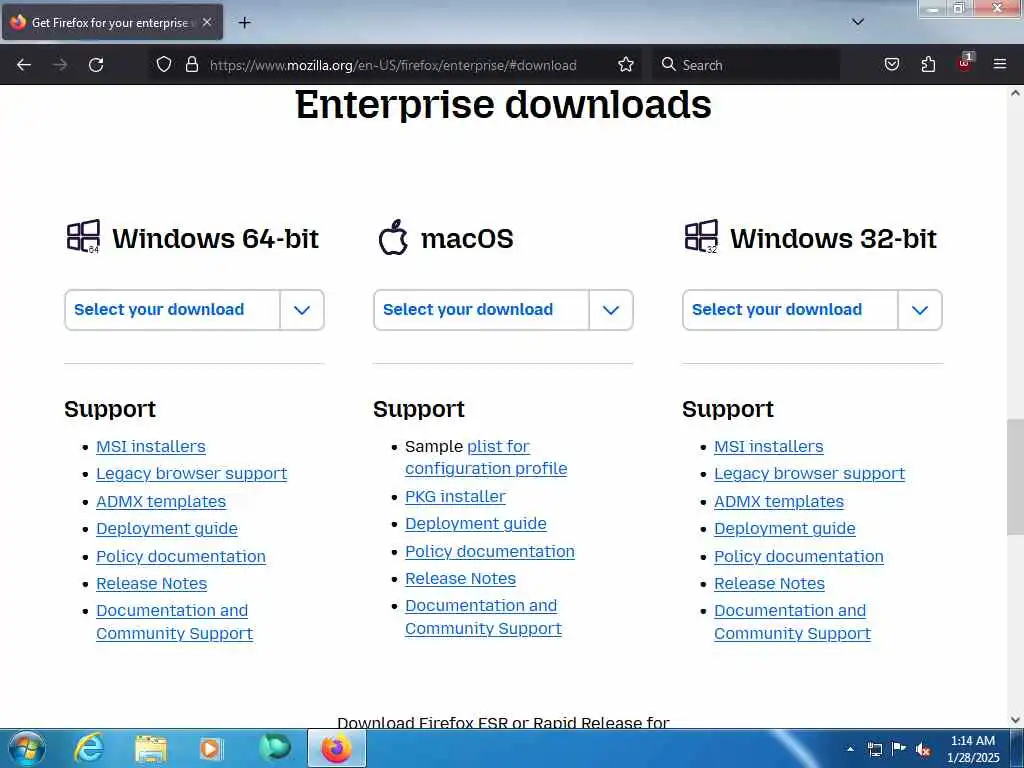Open the Action Center flag icon
Image resolution: width=1024 pixels, height=768 pixels.
899,748
